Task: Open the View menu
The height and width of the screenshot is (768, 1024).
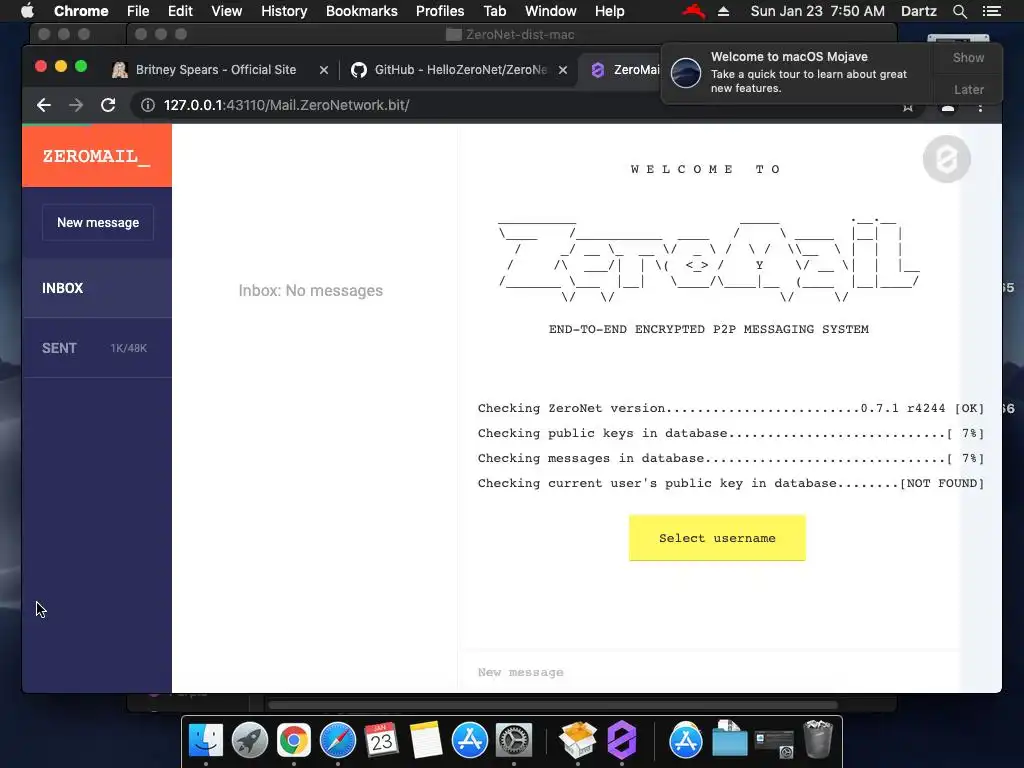Action: click(x=227, y=11)
